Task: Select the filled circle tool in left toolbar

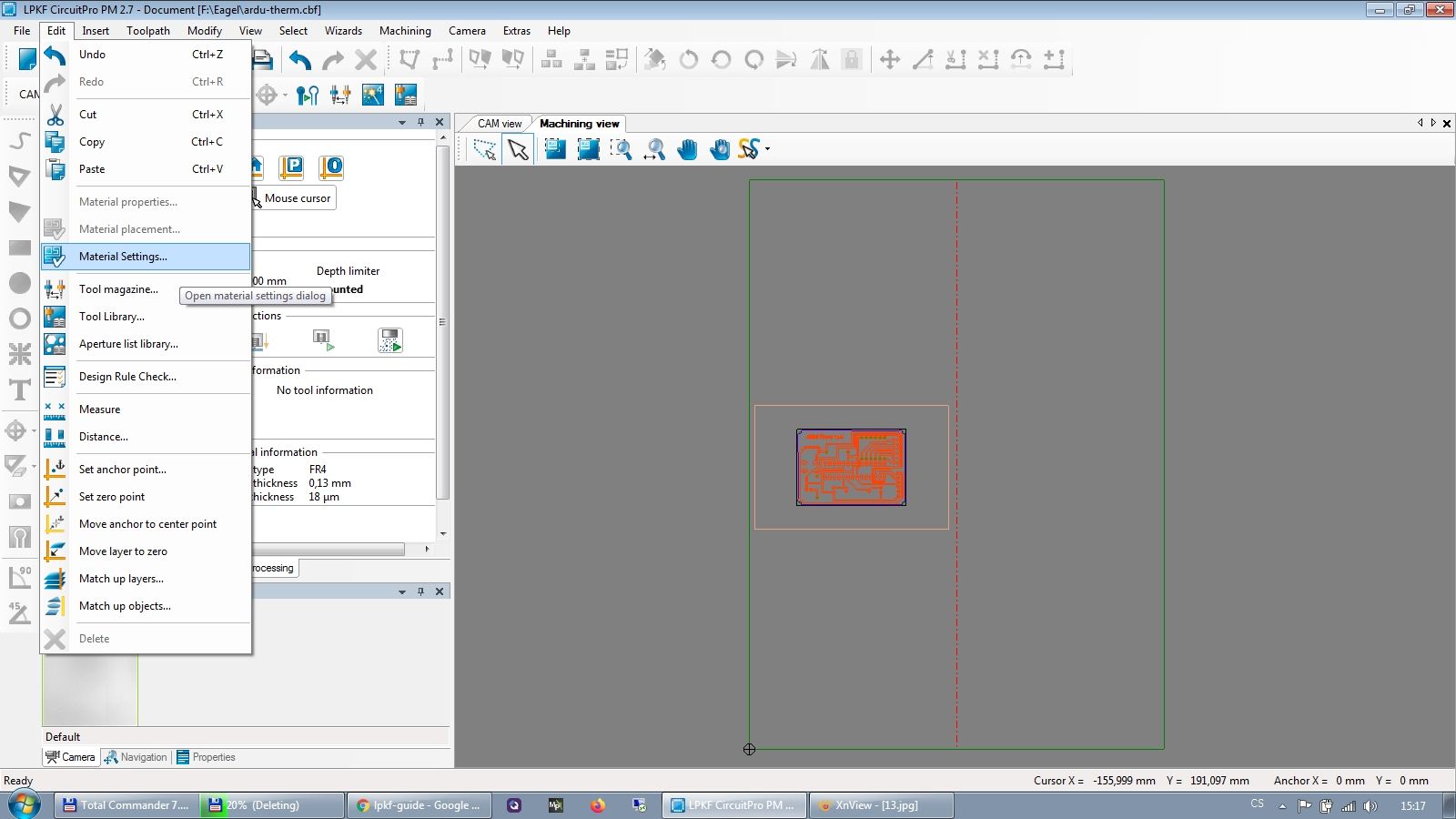Action: point(20,283)
